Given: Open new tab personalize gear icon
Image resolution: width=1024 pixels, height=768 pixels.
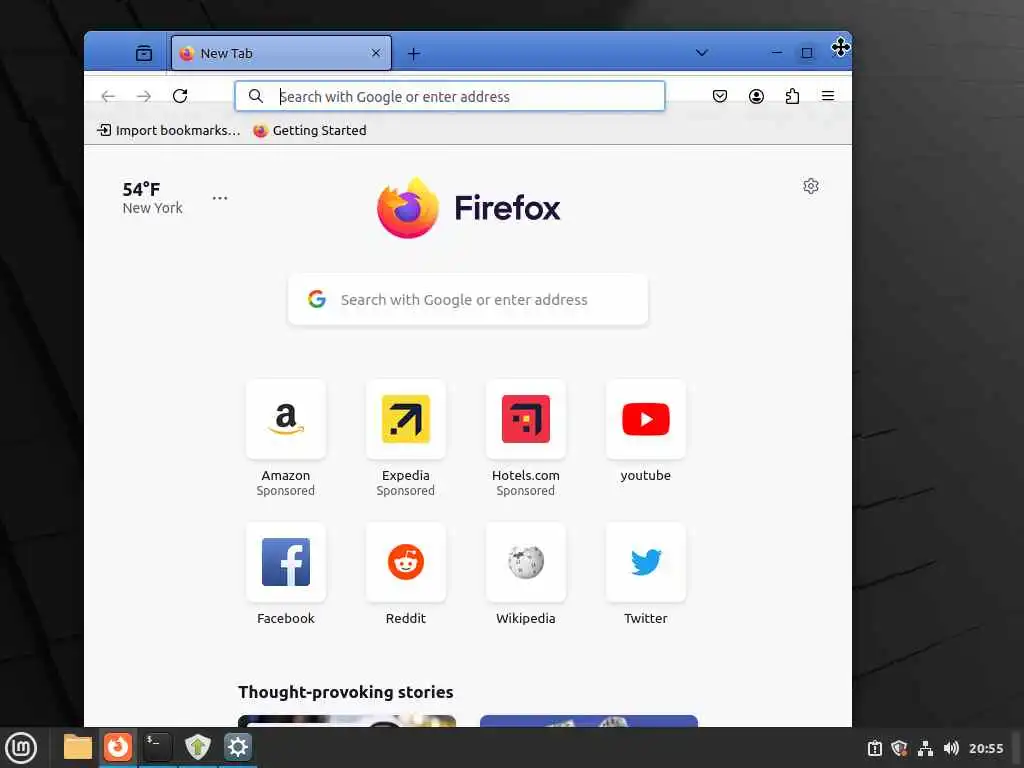Looking at the screenshot, I should [811, 186].
